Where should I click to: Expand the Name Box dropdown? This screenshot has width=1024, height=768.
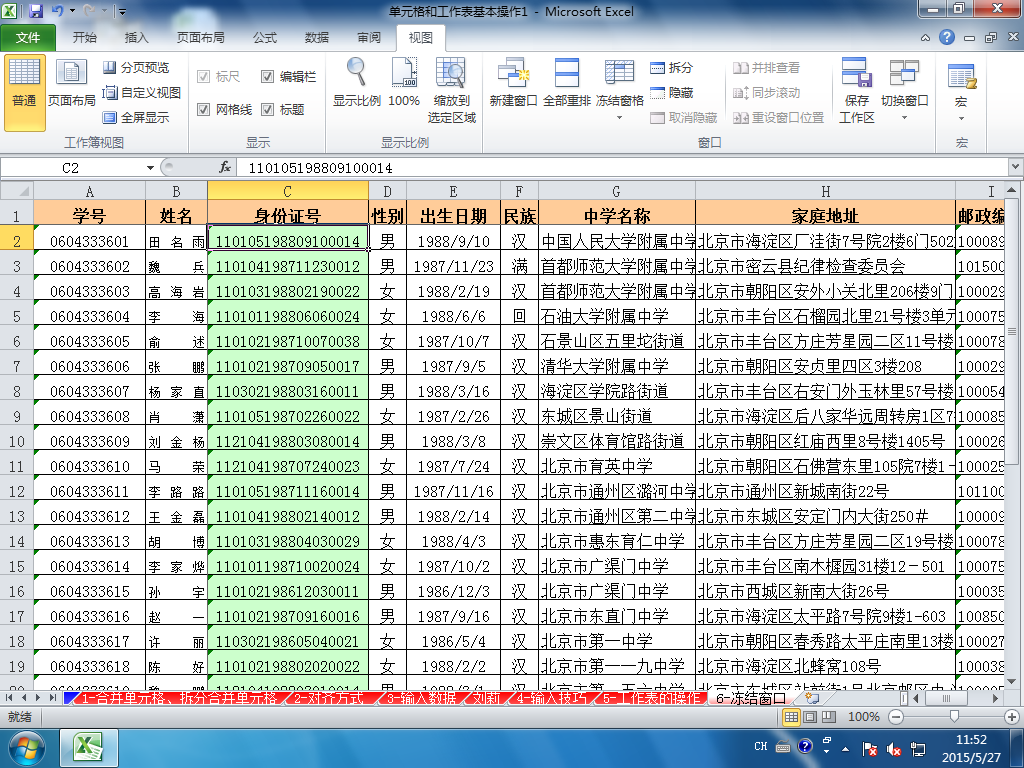tap(150, 168)
